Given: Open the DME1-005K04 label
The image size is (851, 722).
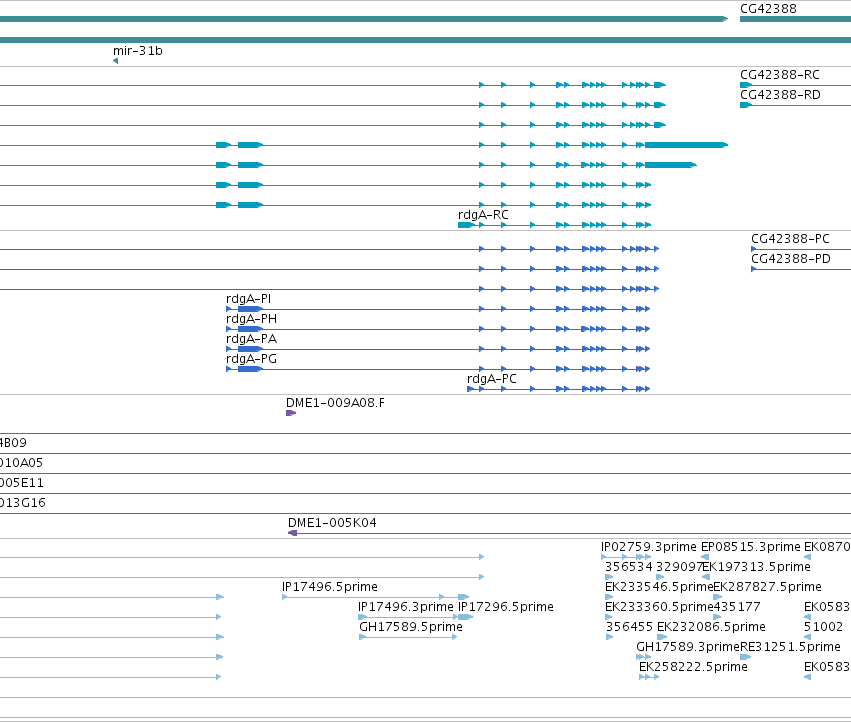Looking at the screenshot, I should (332, 523).
